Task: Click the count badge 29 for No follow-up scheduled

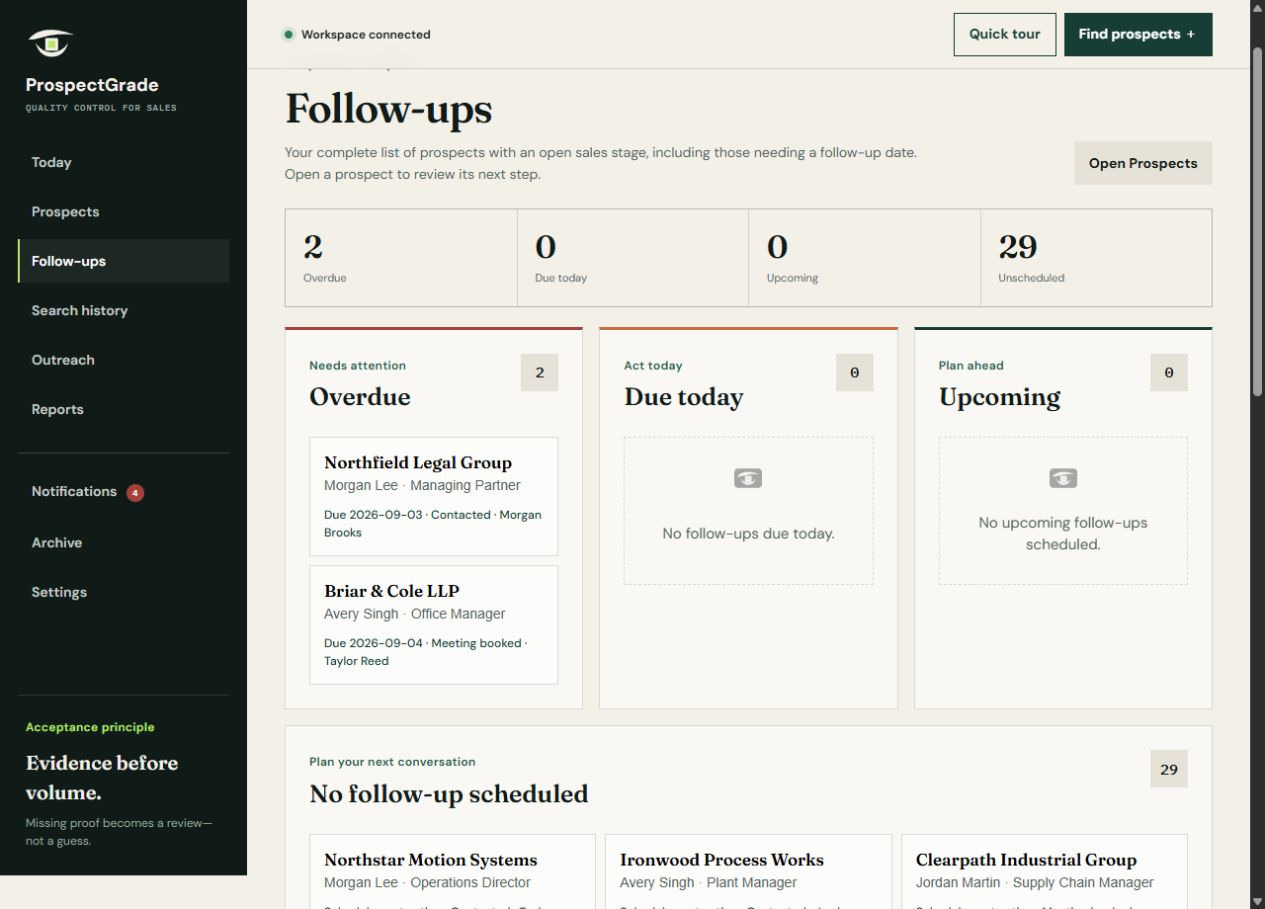Action: click(1169, 769)
